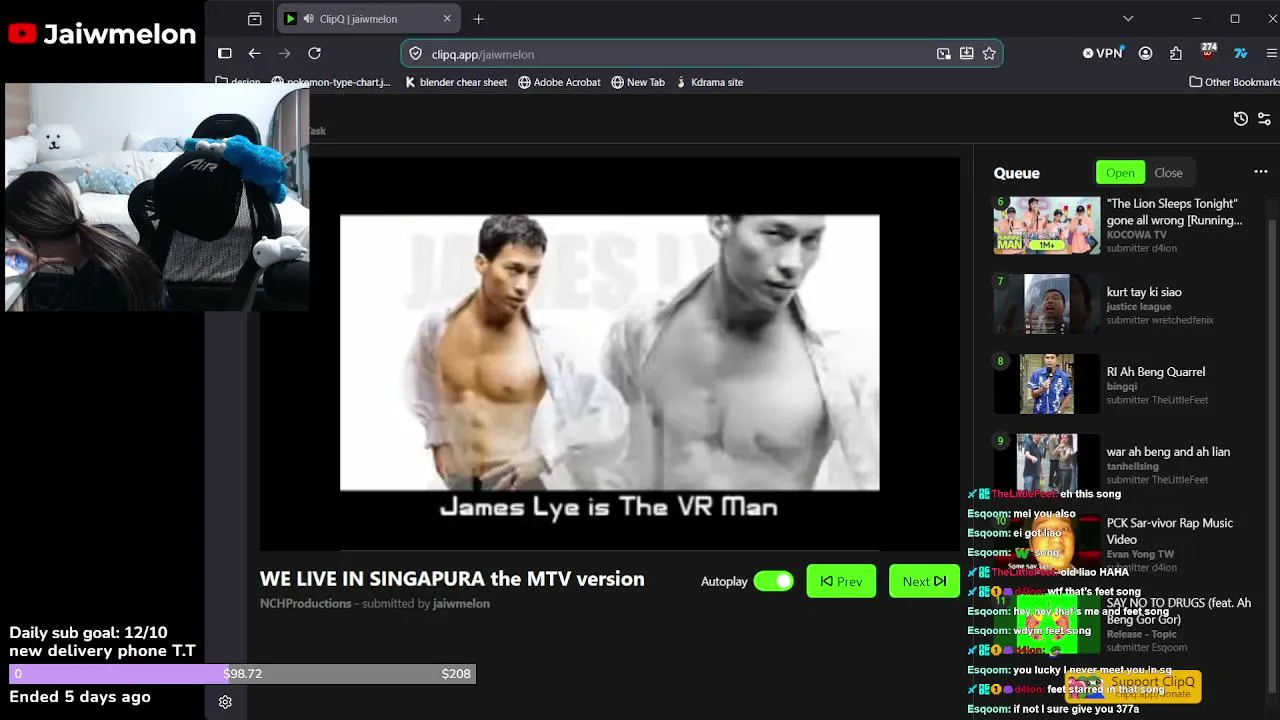The image size is (1280, 720).
Task: Select "war ah beng and ah lian" title
Action: 1168,452
